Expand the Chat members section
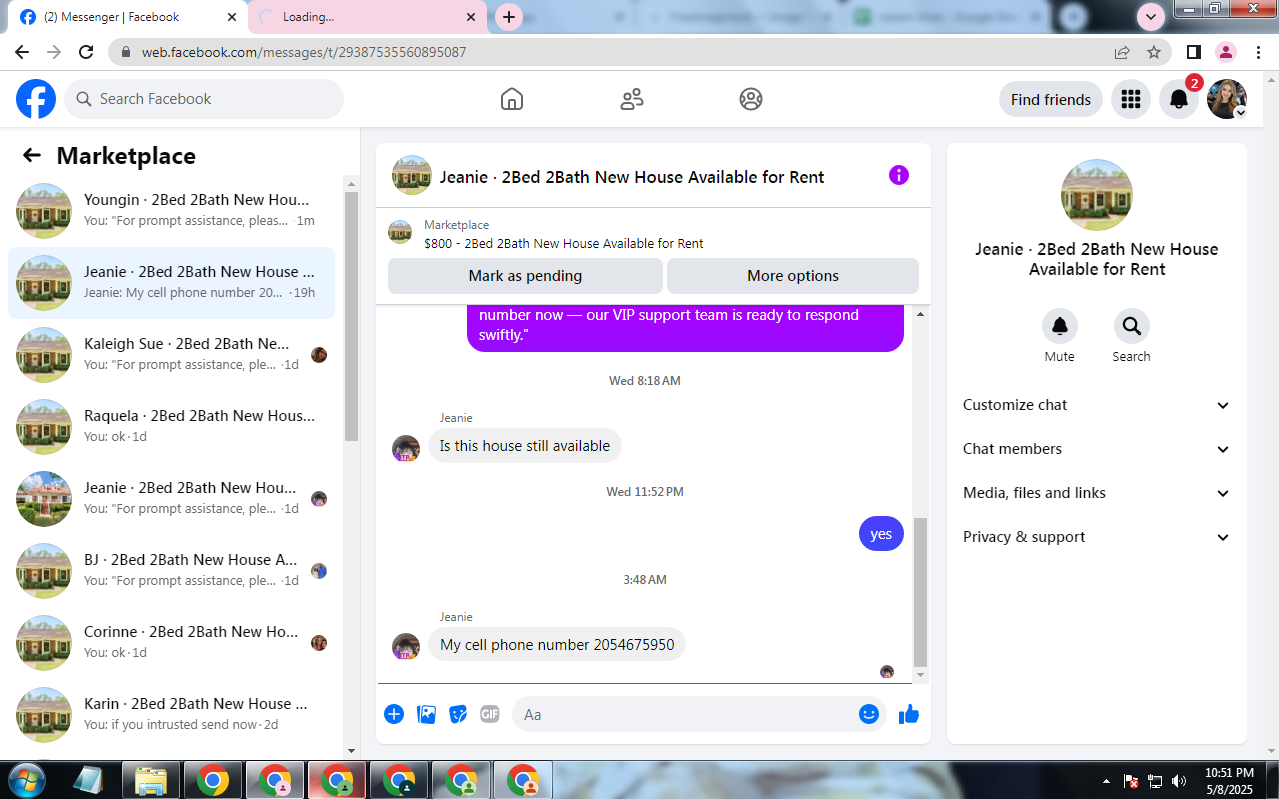This screenshot has width=1279, height=799. click(x=1097, y=449)
